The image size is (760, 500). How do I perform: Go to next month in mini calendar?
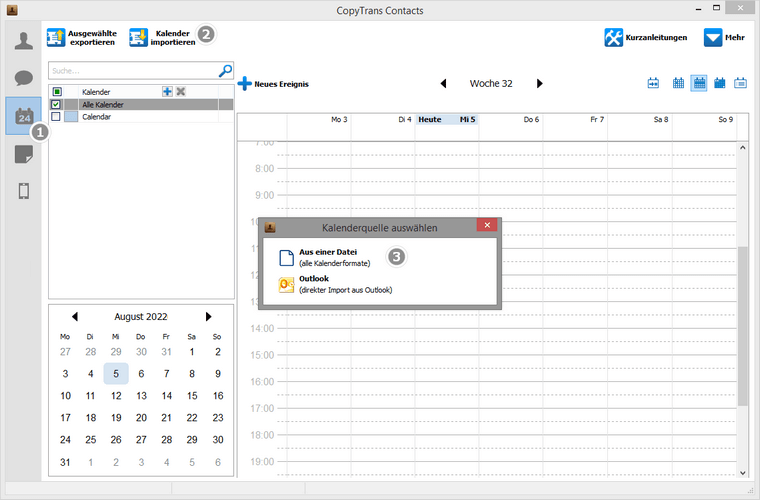208,316
